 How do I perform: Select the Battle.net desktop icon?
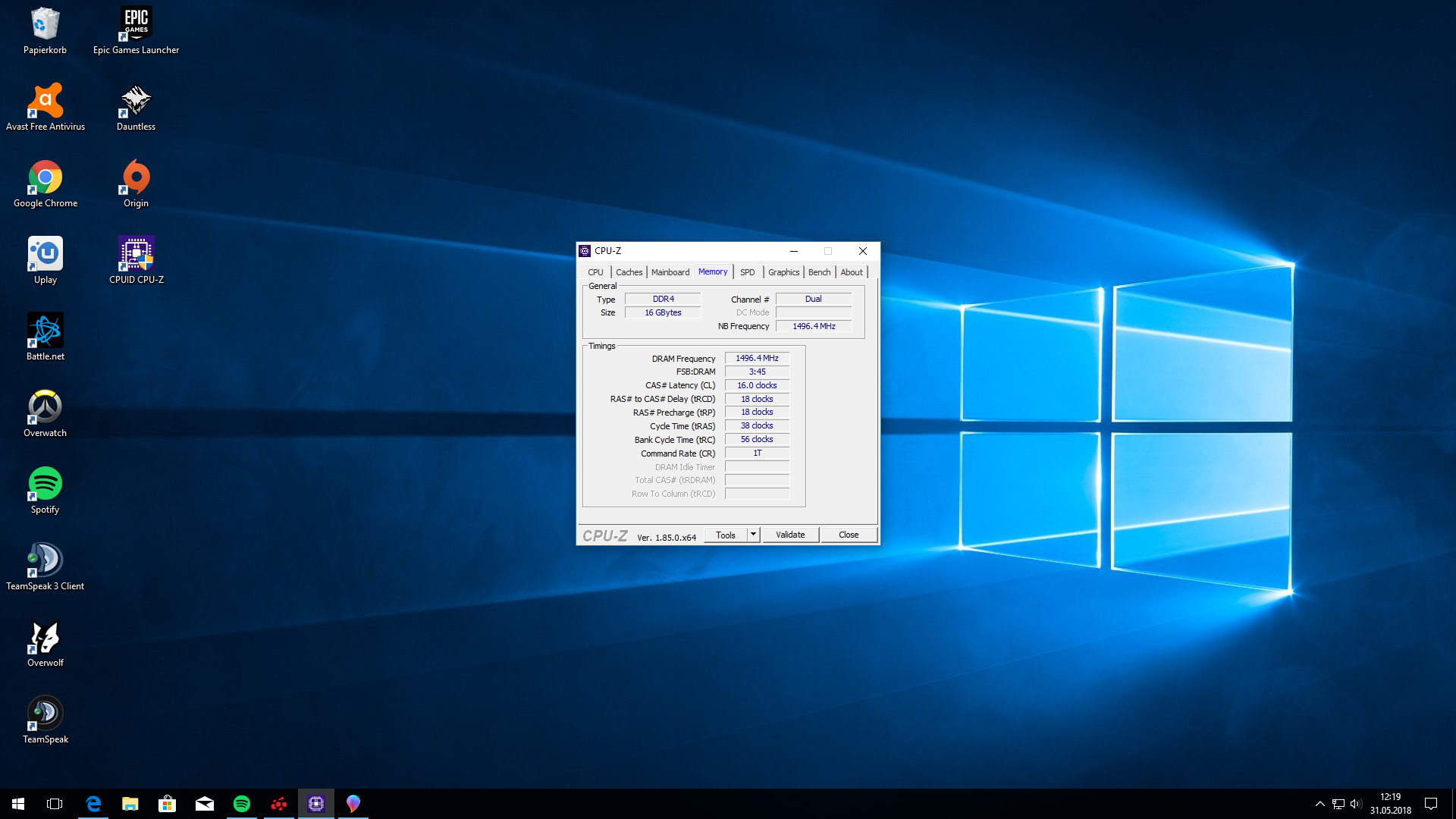point(45,331)
